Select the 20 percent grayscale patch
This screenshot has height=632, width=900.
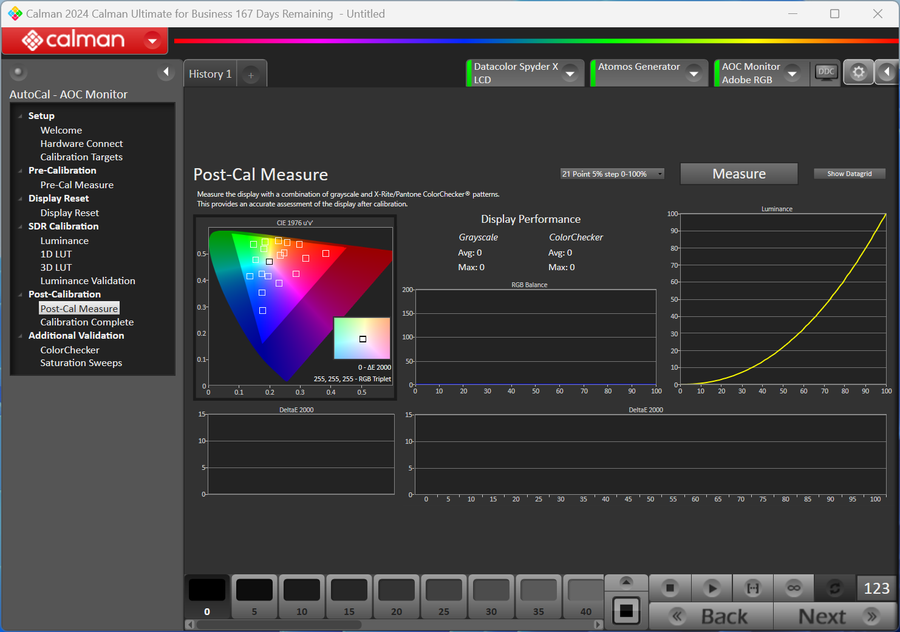coord(397,597)
